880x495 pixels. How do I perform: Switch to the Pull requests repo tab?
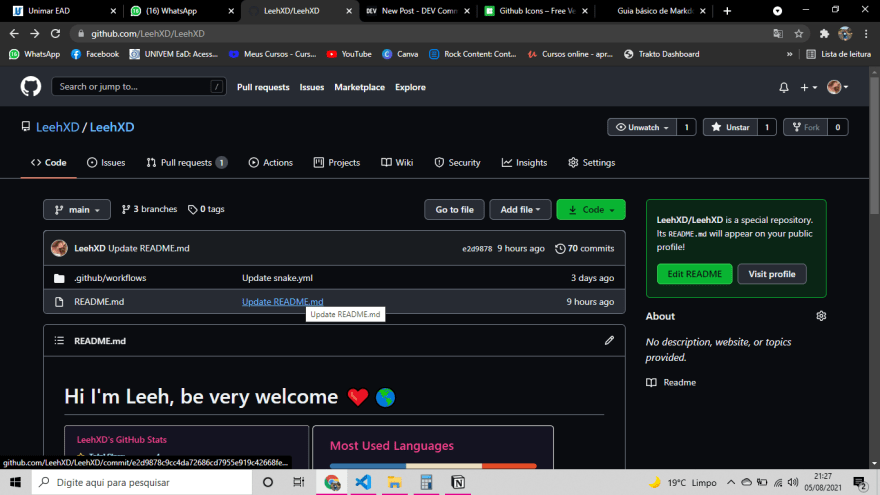[x=186, y=163]
